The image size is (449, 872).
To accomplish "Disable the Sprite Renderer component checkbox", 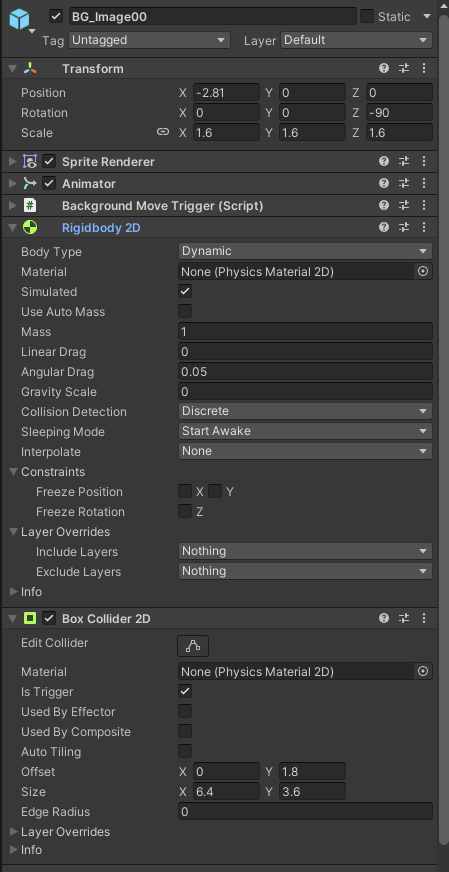I will click(x=49, y=161).
